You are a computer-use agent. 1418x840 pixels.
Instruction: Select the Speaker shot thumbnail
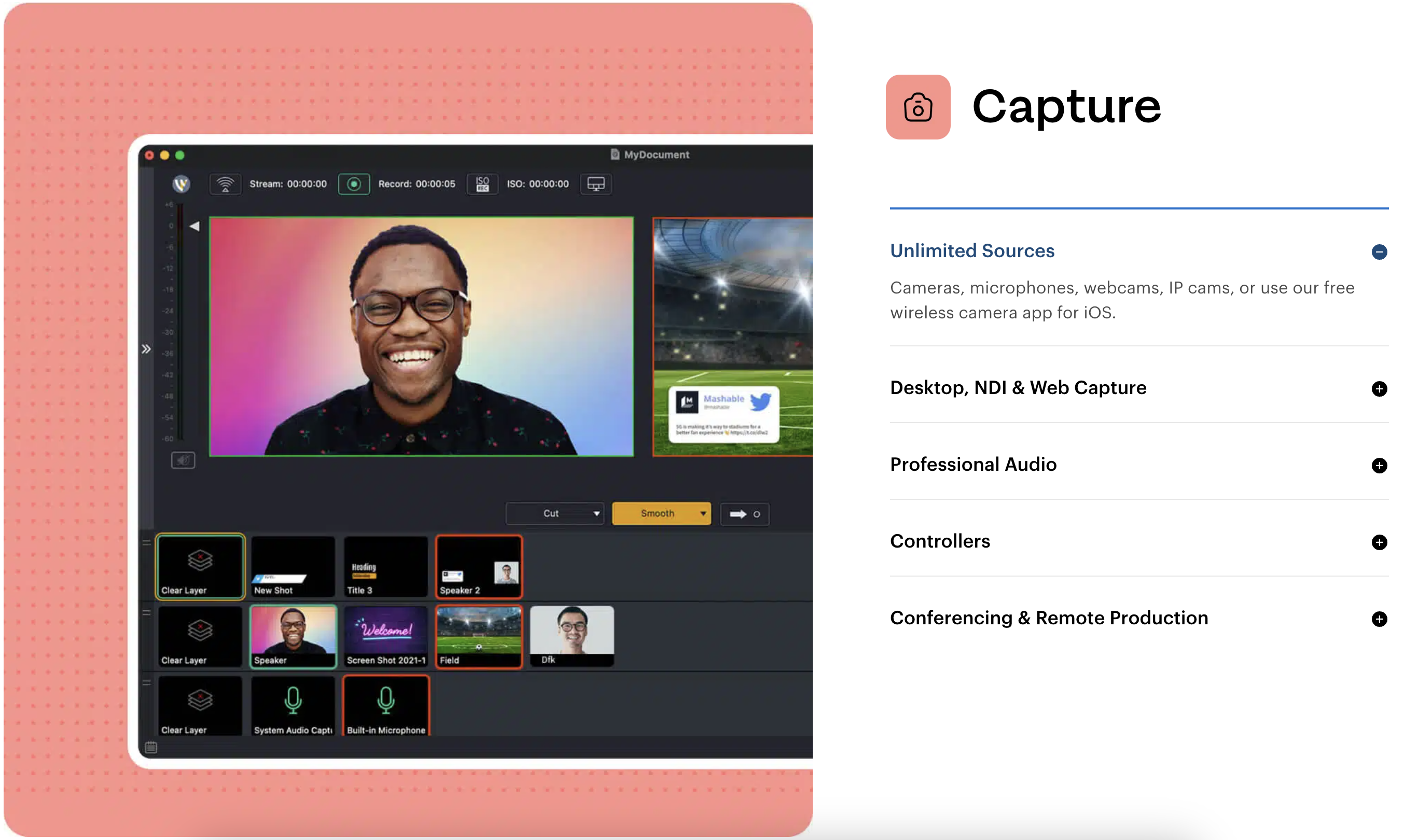click(293, 636)
